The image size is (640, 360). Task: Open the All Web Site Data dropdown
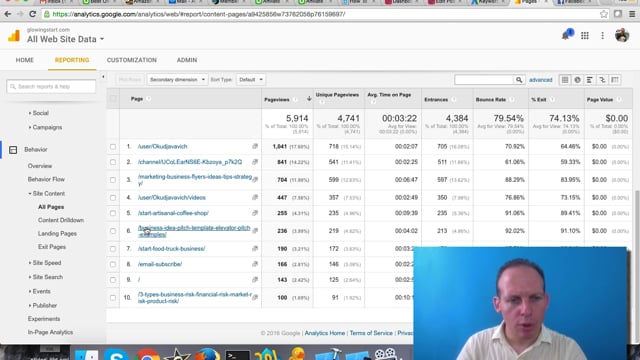[65, 39]
